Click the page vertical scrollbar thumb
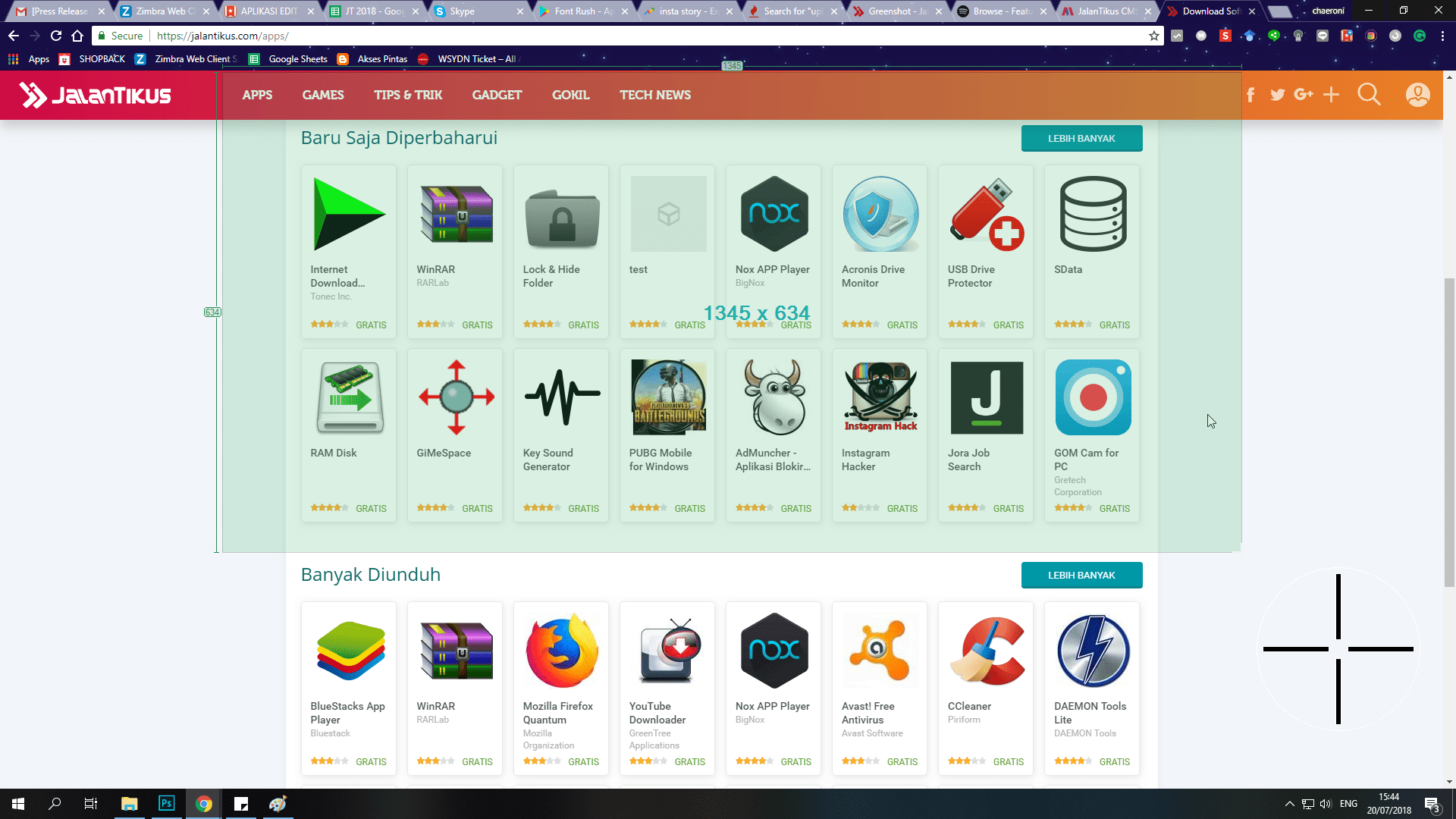 point(1449,432)
